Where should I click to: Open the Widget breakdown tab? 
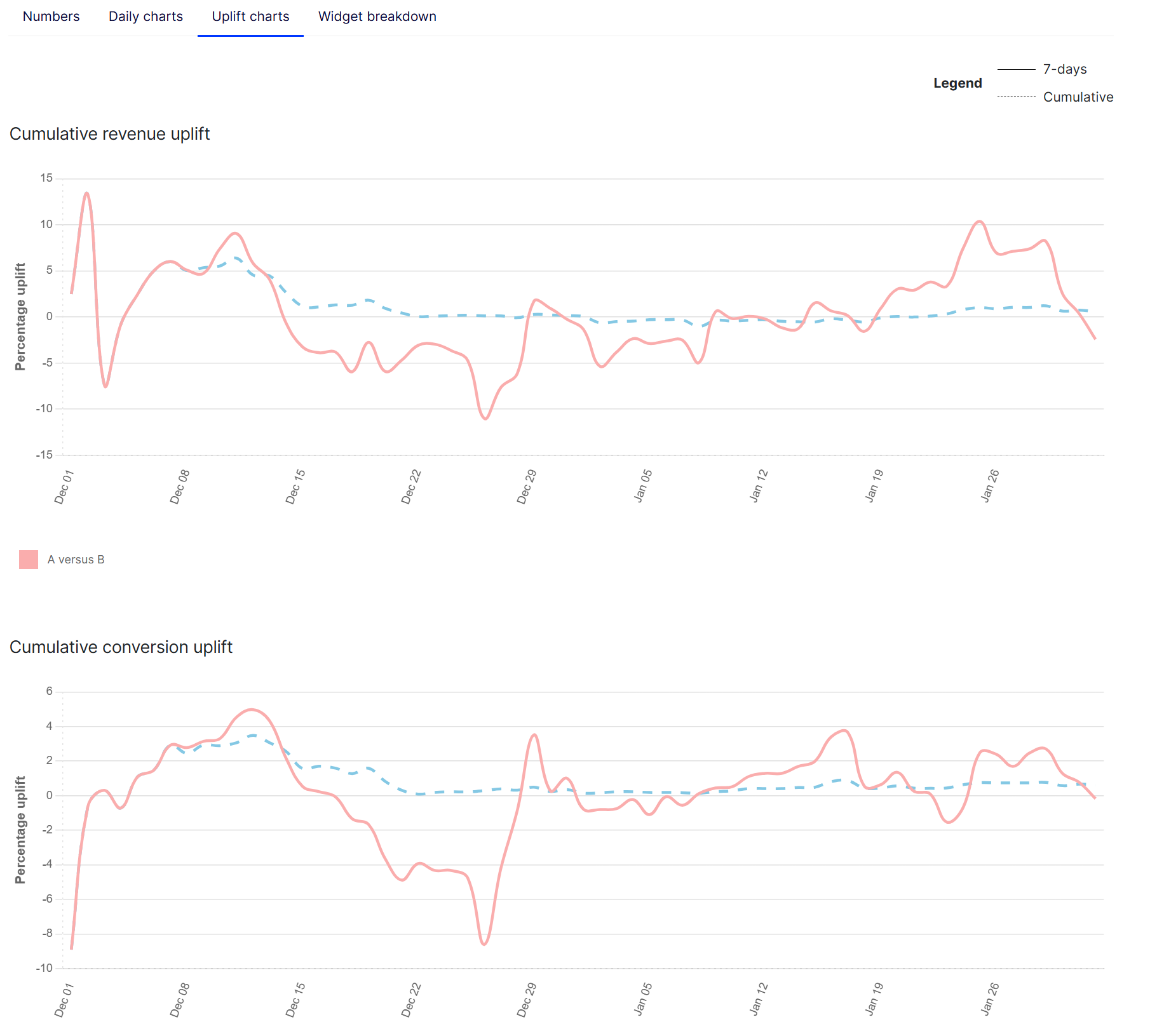tap(377, 17)
